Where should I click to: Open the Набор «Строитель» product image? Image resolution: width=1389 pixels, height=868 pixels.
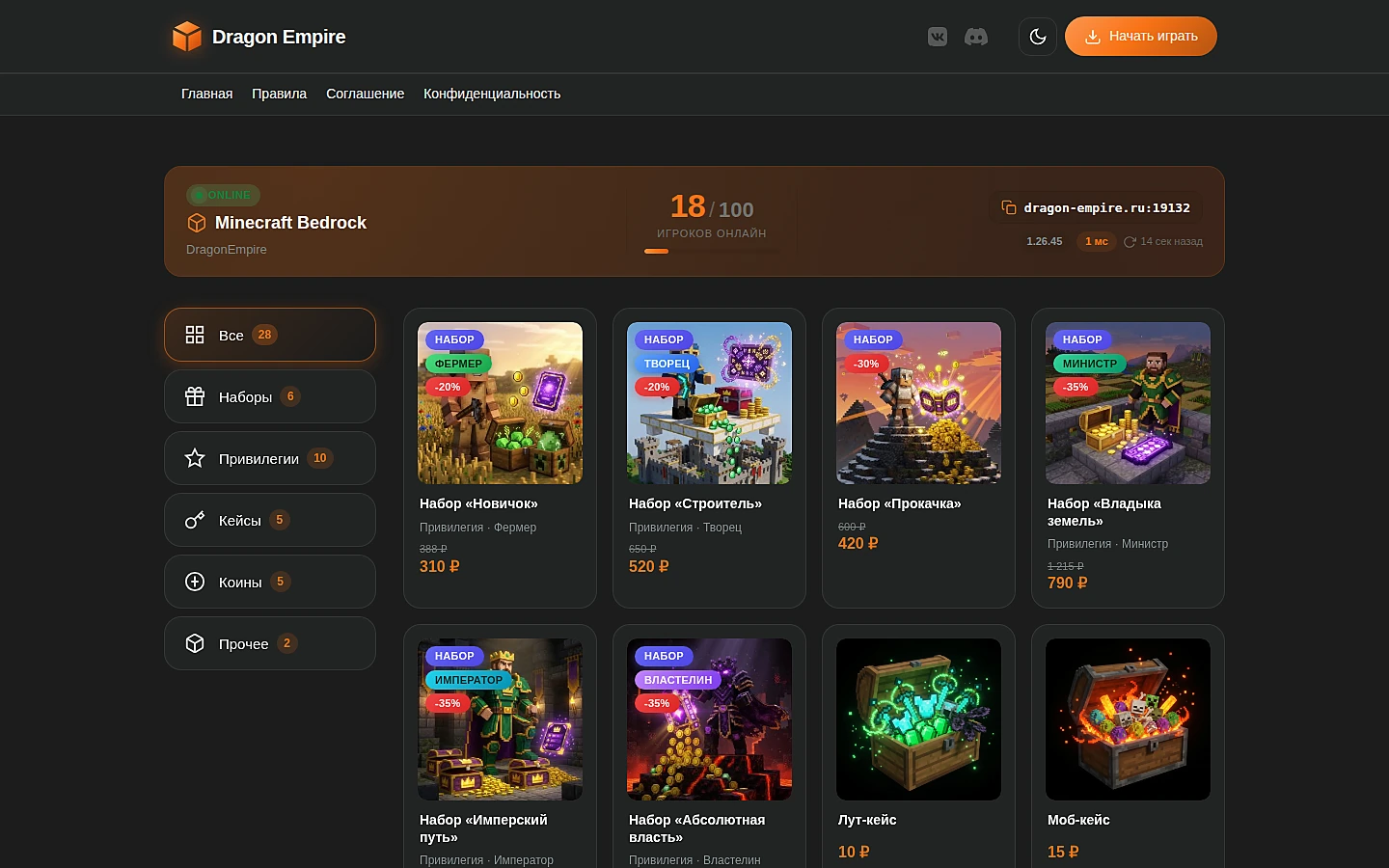[x=709, y=403]
